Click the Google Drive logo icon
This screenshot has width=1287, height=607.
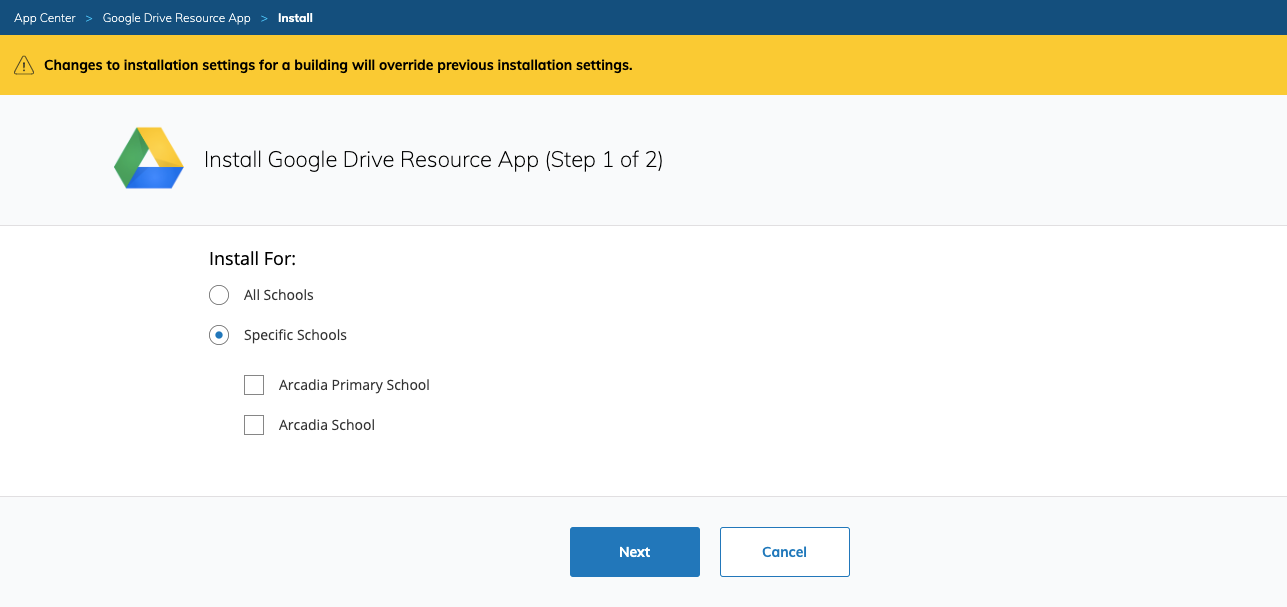click(x=149, y=159)
